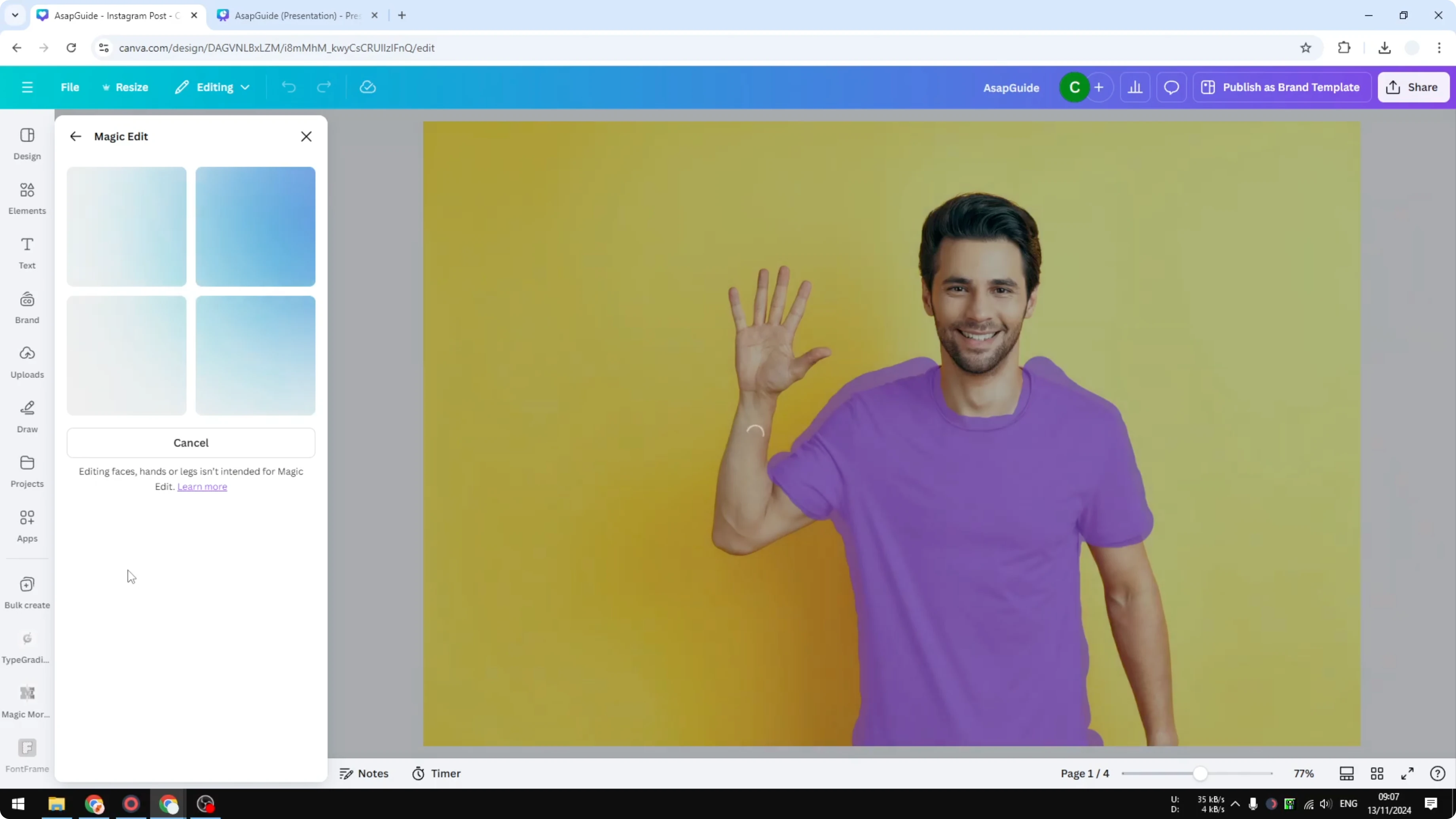Switch to the AsapGuide Presentation browser tab
Viewport: 1456px width, 819px height.
[x=294, y=15]
